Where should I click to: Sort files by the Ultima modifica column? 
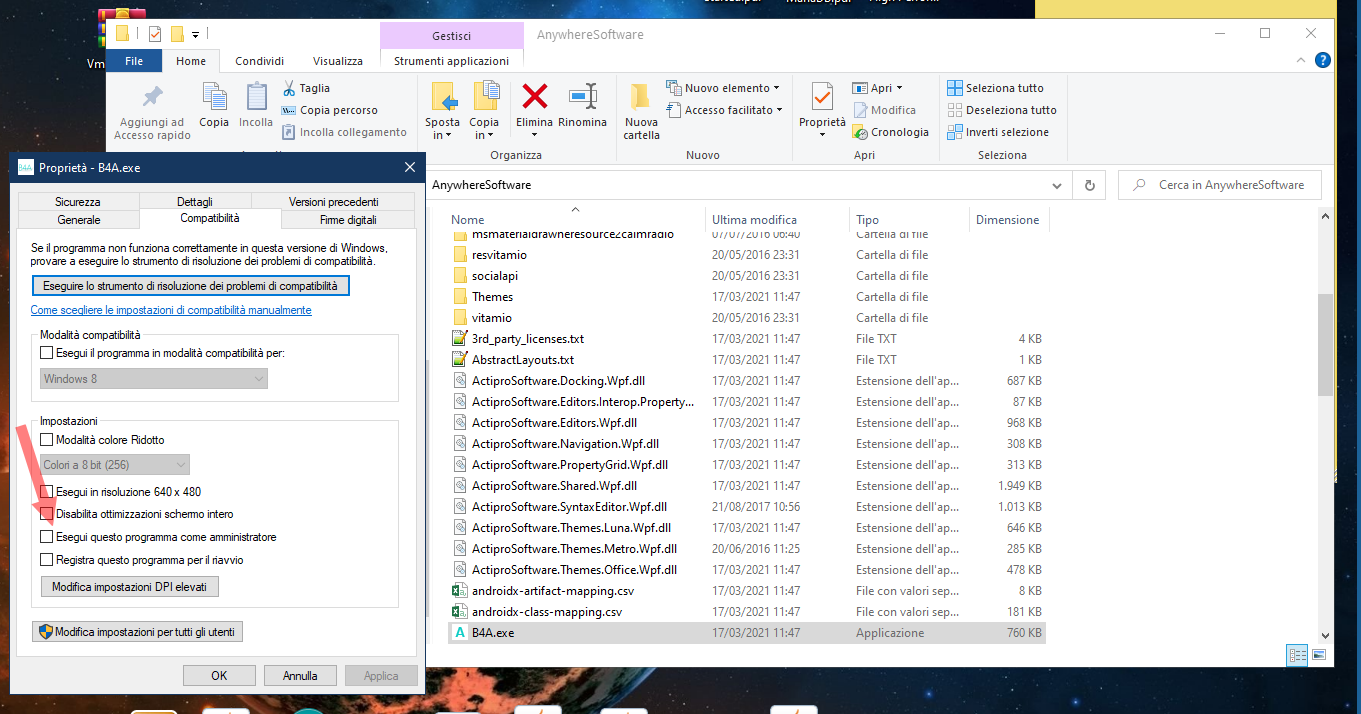pyautogui.click(x=754, y=220)
